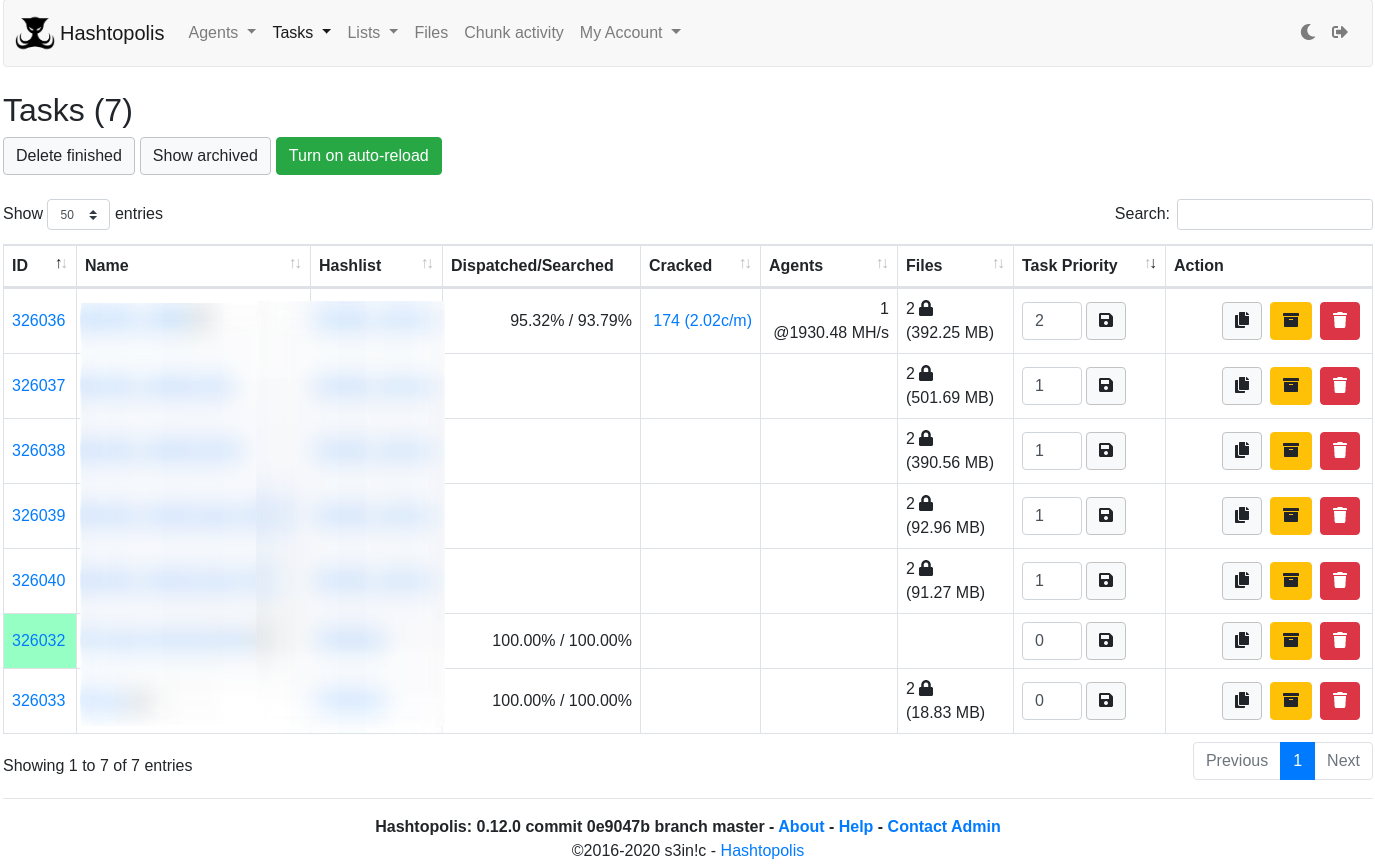The height and width of the screenshot is (866, 1375).
Task: Archive task 326037 with the yellow button
Action: (1290, 386)
